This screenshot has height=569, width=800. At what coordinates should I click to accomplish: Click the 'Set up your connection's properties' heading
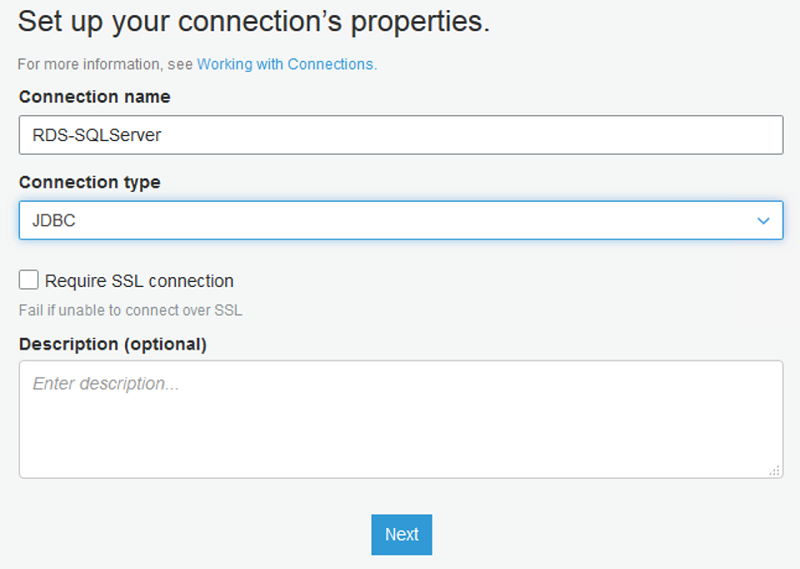253,22
